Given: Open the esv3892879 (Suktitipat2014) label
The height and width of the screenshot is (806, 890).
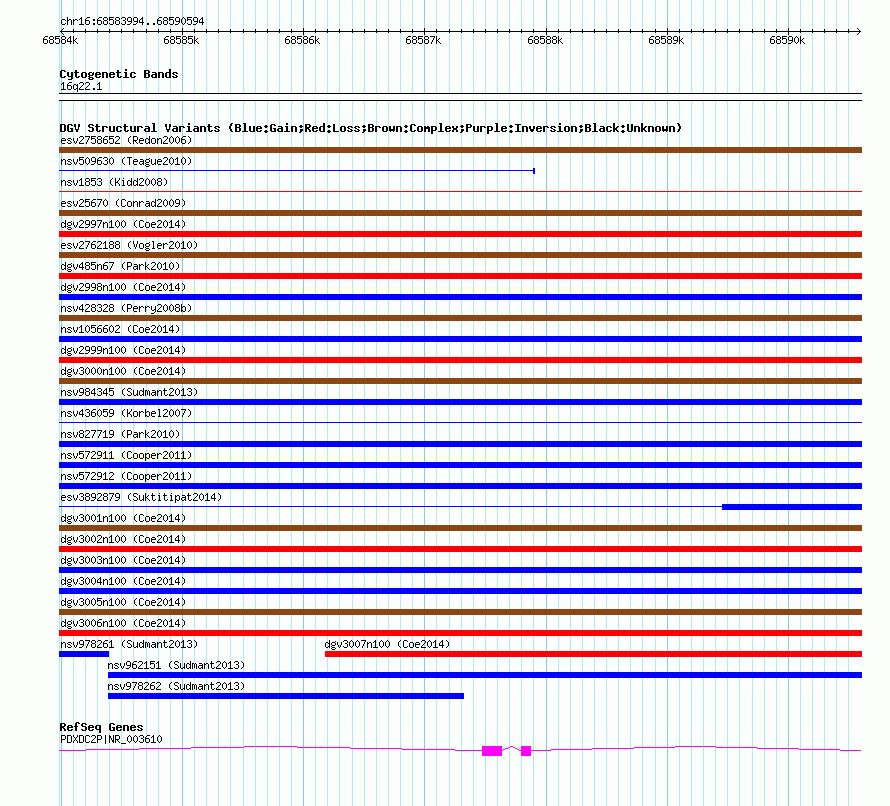Looking at the screenshot, I should click(141, 497).
